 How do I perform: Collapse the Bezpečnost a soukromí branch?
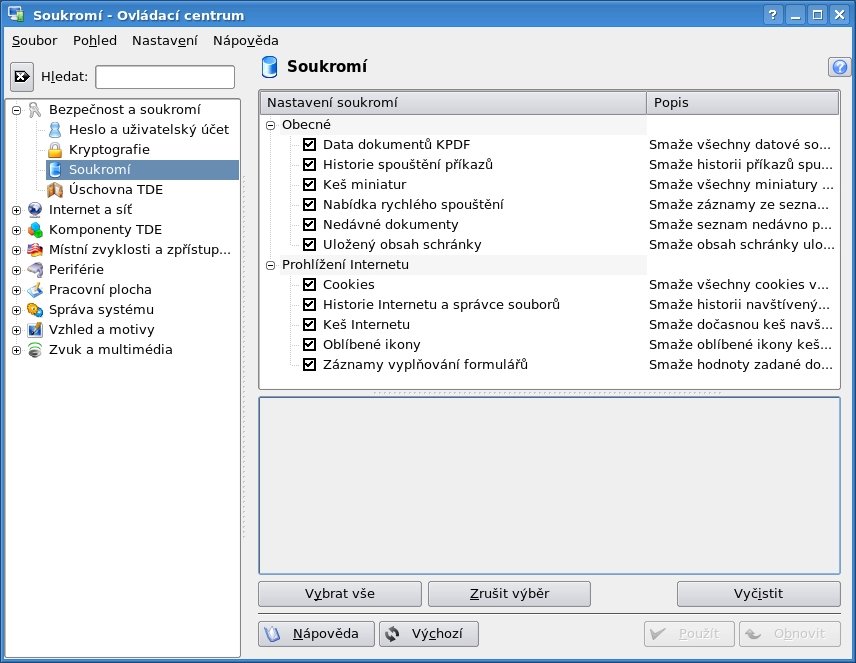16,110
